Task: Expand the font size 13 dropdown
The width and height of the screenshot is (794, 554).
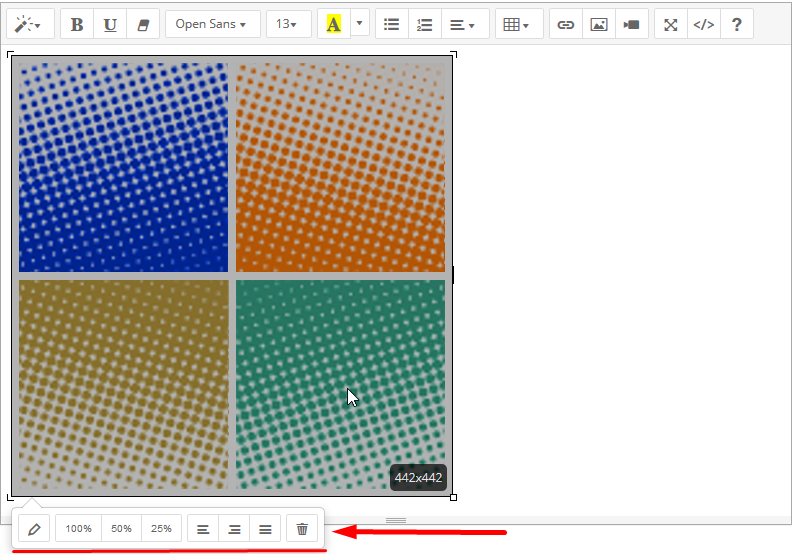Action: (288, 24)
